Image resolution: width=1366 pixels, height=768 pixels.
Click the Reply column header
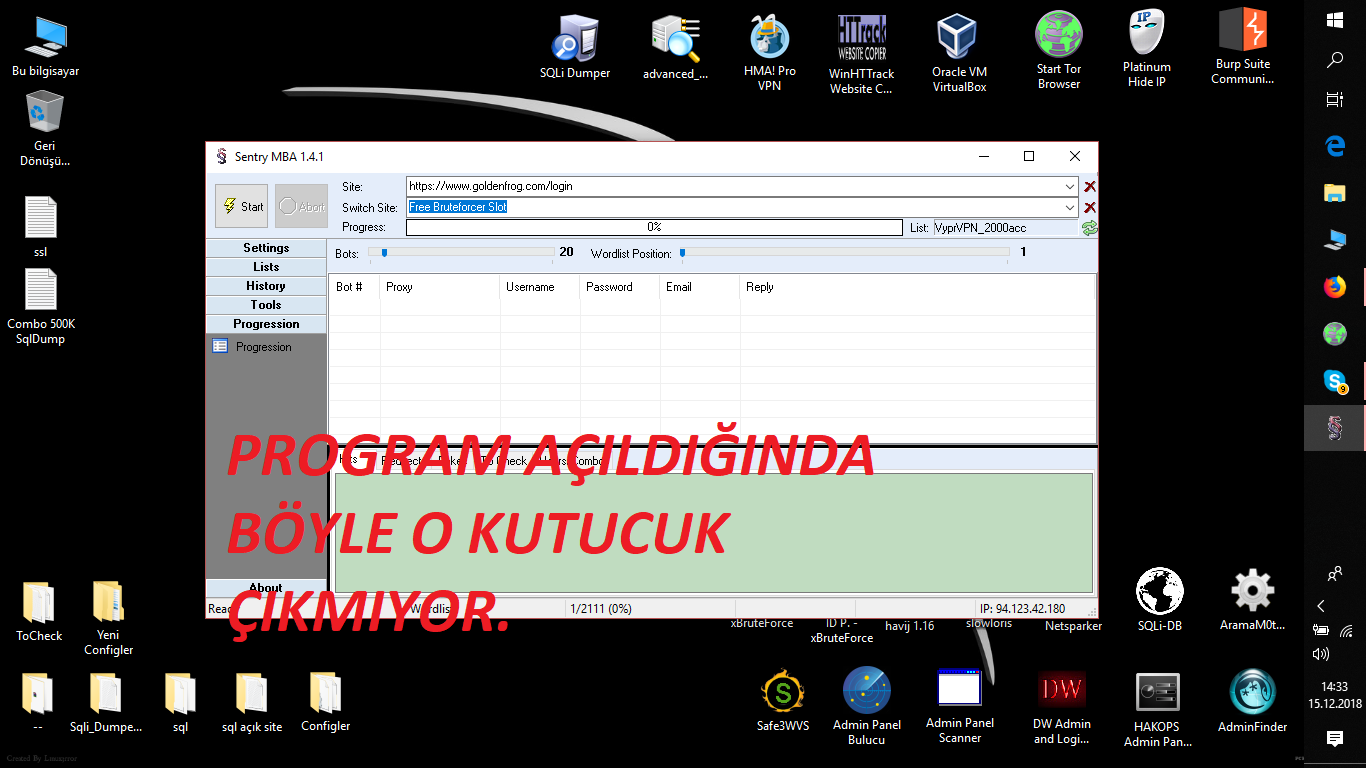pos(918,287)
